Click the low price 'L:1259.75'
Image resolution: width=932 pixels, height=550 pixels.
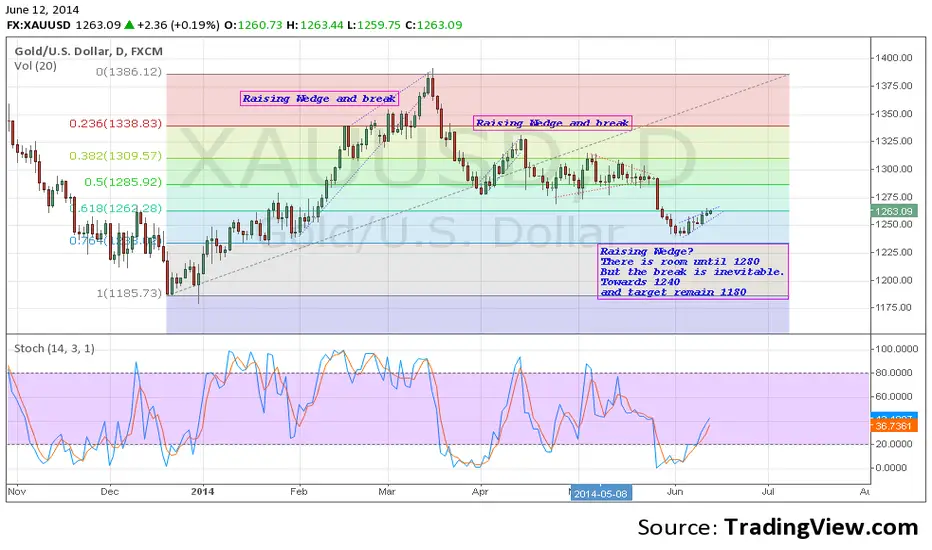tap(374, 25)
